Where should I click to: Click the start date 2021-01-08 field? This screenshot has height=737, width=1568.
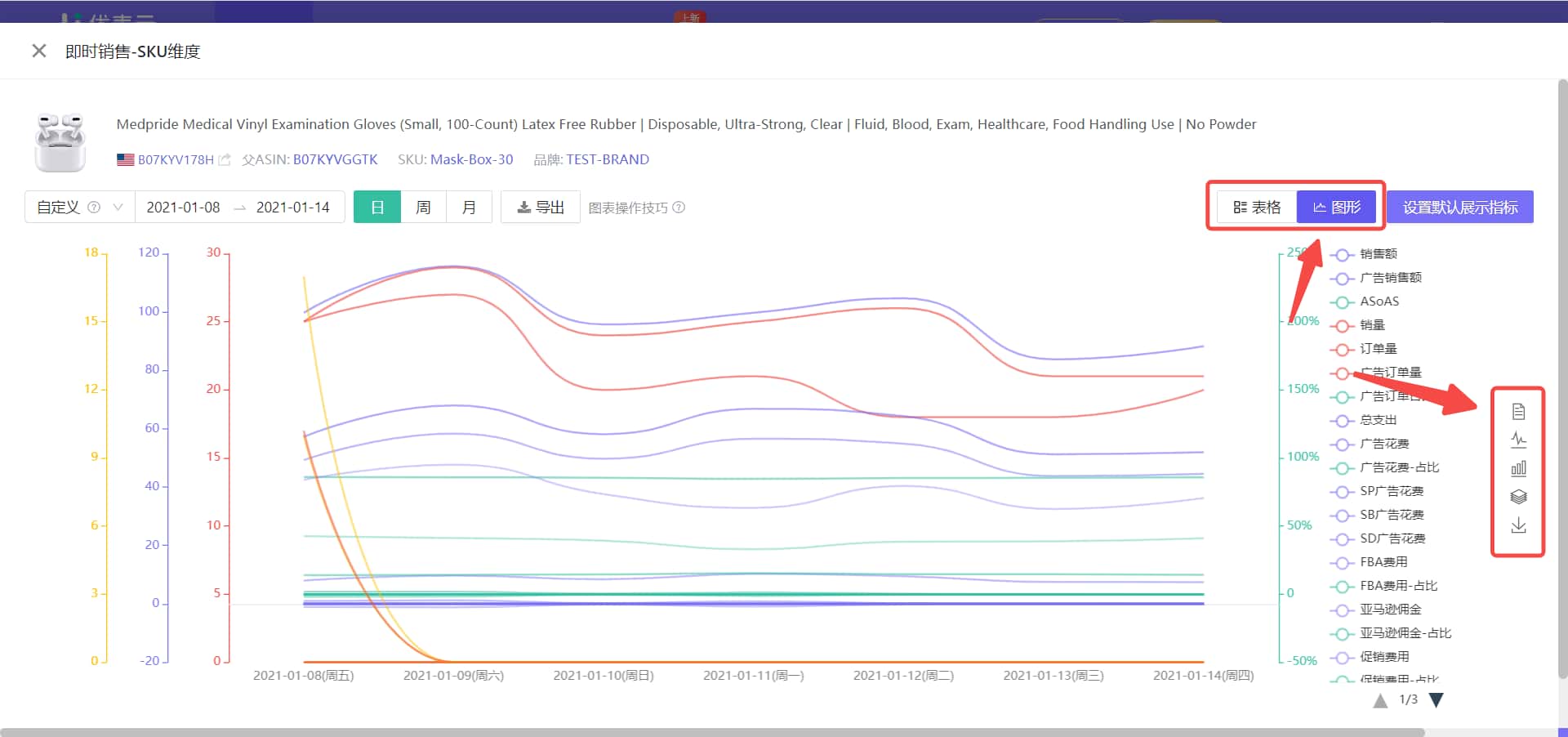(184, 208)
